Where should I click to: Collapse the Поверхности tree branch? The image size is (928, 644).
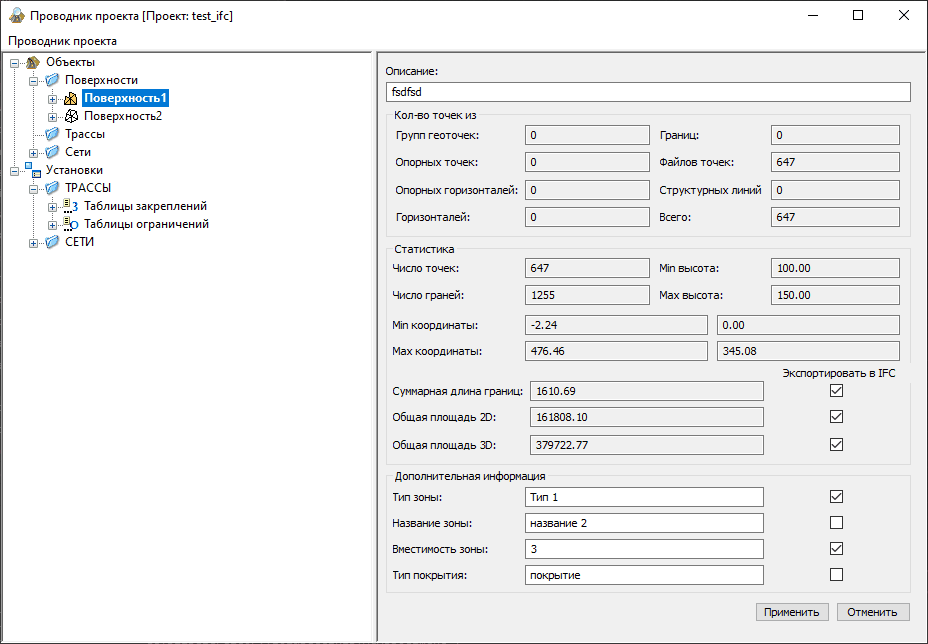pos(34,81)
